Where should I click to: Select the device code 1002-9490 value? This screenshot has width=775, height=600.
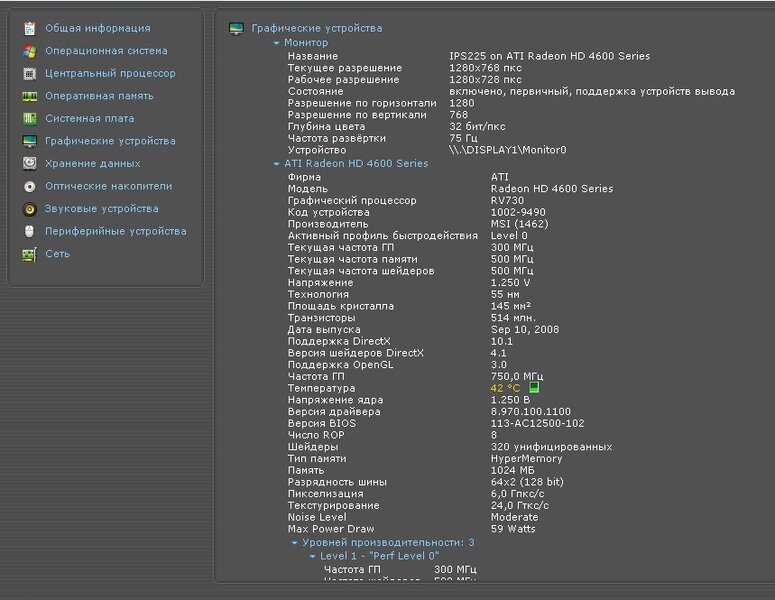(x=518, y=212)
